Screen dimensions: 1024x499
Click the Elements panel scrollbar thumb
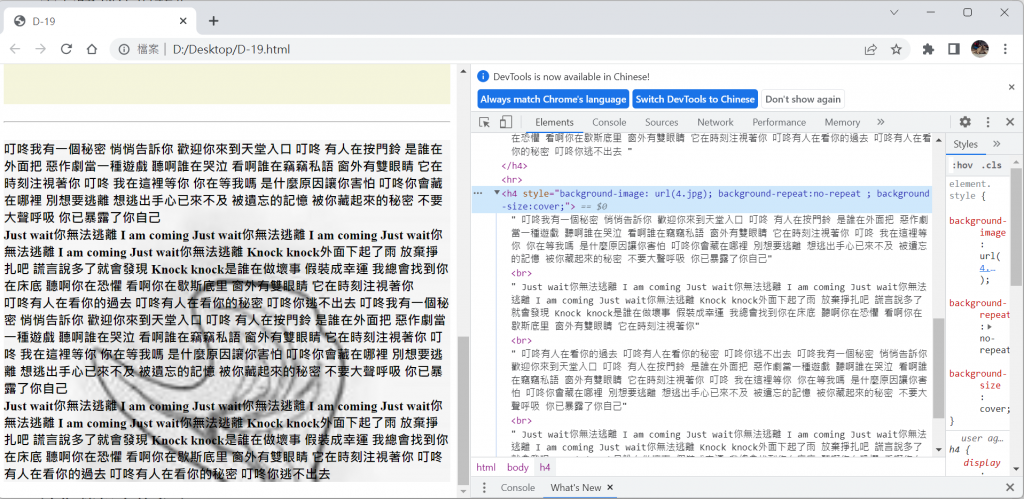[x=938, y=368]
